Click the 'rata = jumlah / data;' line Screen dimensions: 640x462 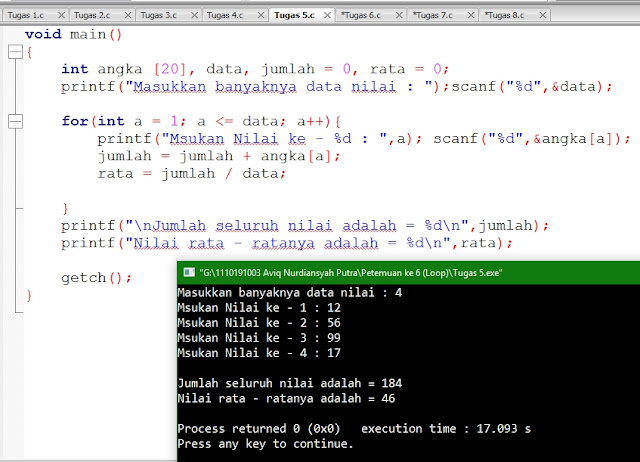pyautogui.click(x=192, y=174)
